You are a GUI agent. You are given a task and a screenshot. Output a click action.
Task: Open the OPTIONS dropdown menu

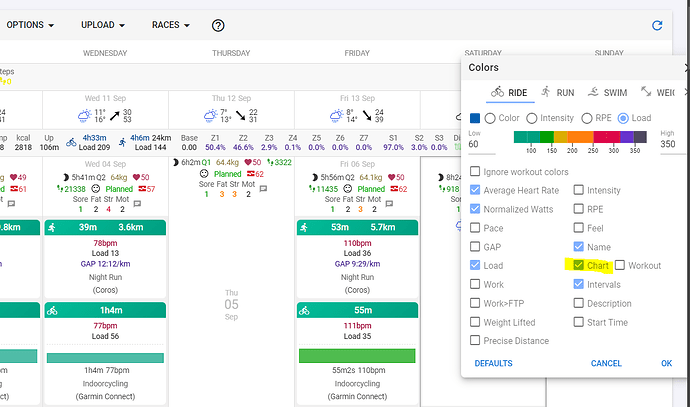(30, 25)
